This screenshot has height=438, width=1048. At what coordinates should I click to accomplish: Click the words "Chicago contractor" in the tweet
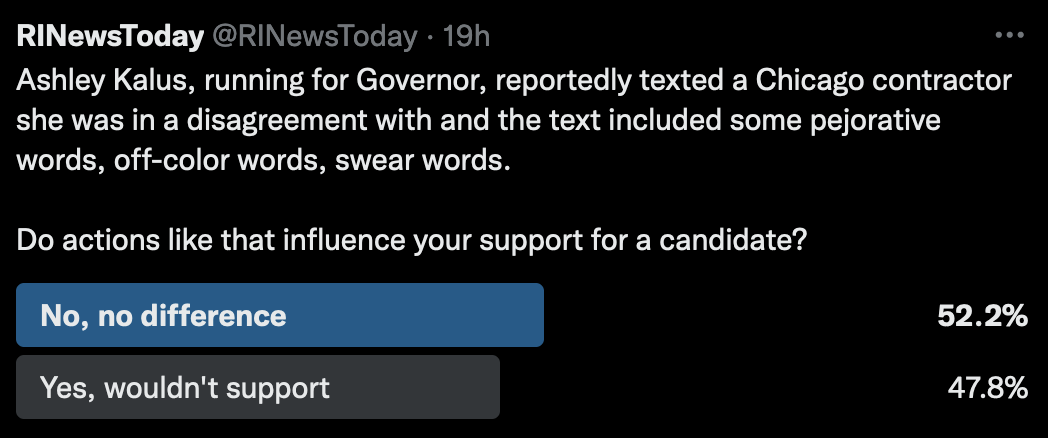coord(880,80)
